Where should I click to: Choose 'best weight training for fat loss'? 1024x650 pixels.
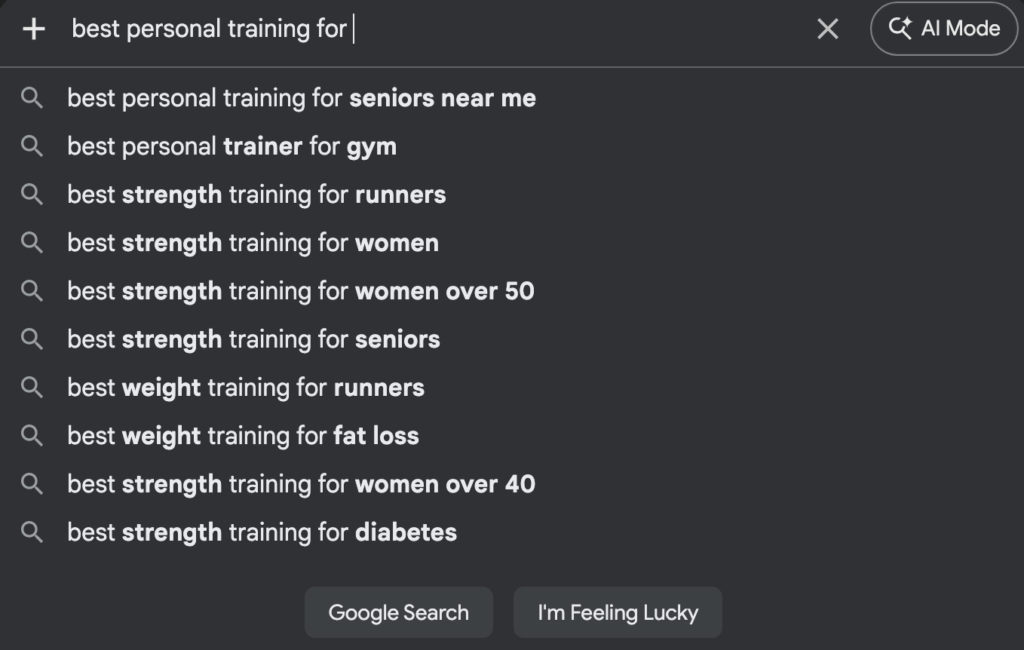pos(243,436)
